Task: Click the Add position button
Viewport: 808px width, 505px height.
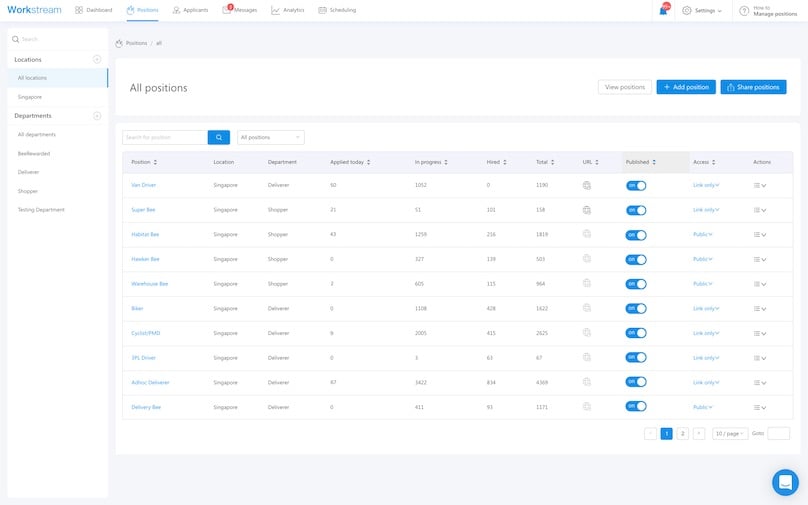Action: click(686, 87)
